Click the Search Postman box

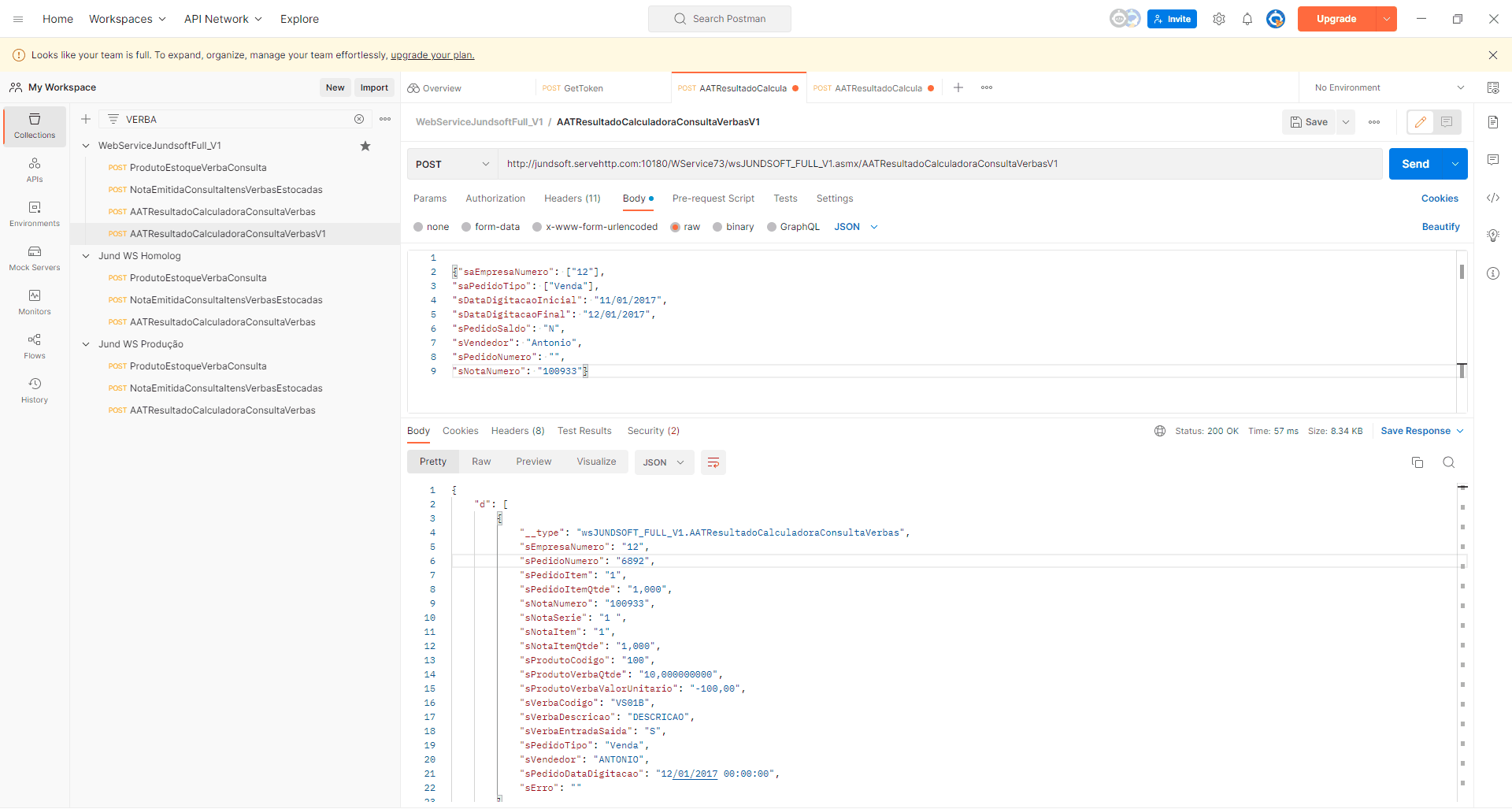tap(720, 19)
